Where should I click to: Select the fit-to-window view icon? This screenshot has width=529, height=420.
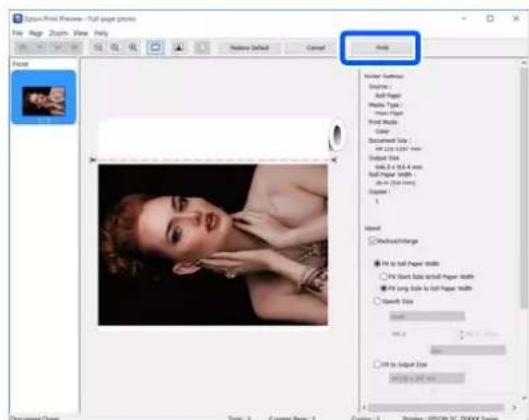click(x=155, y=48)
